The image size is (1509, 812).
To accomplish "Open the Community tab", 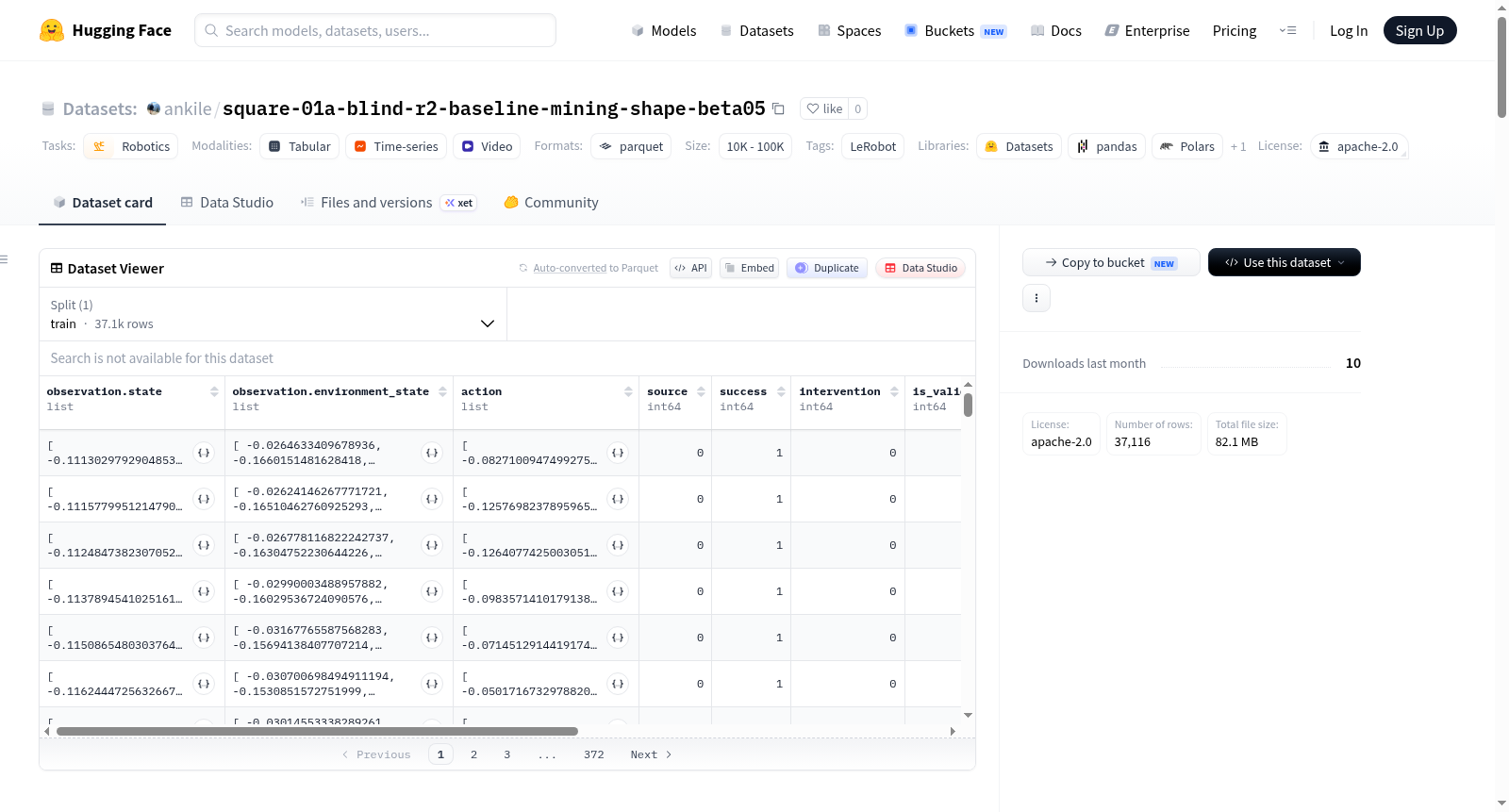I will 552,203.
